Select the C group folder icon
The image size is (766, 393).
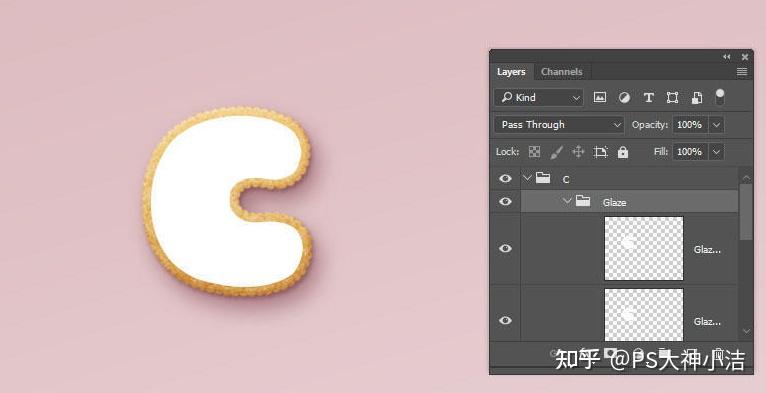543,177
